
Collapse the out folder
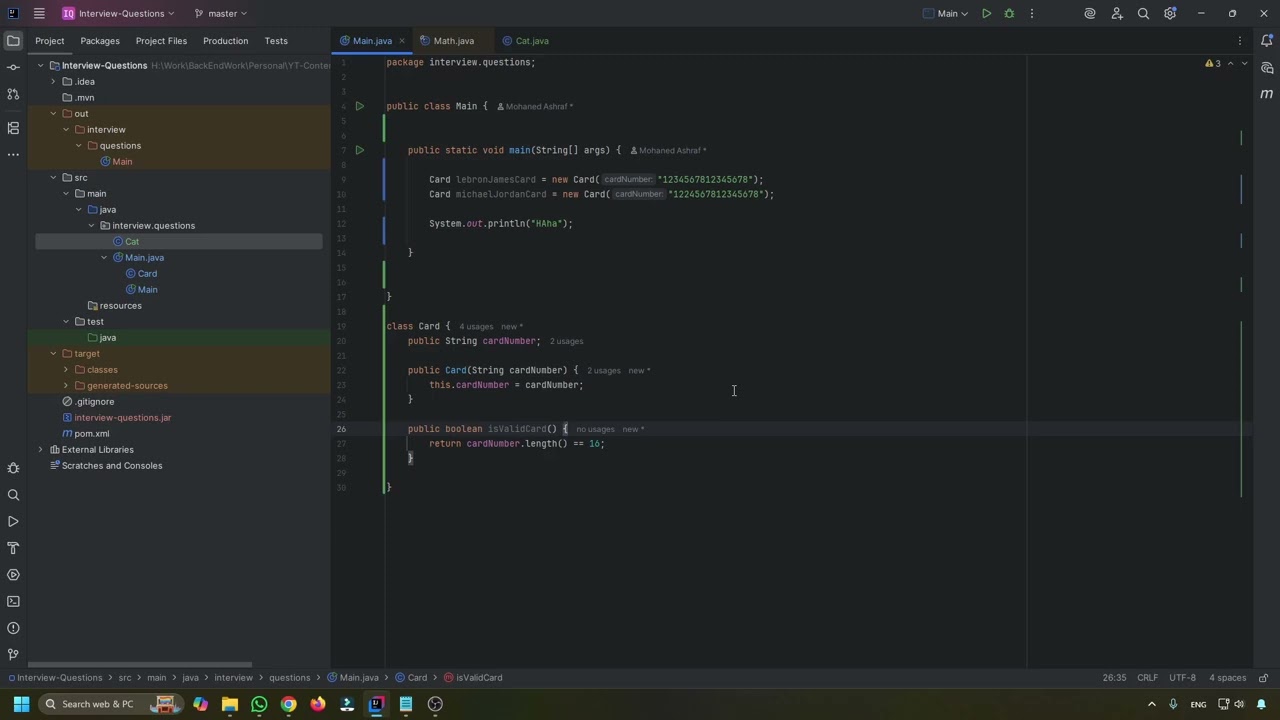pos(53,114)
